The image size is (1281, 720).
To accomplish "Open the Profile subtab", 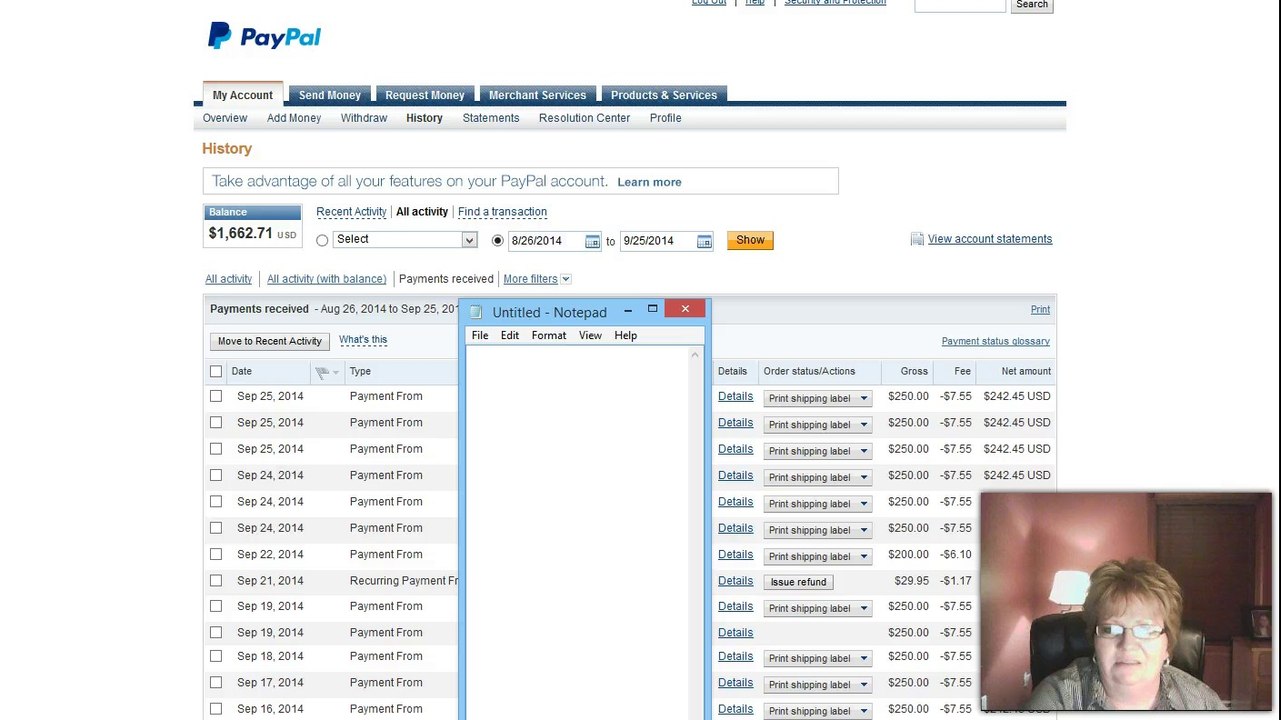I will coord(665,118).
